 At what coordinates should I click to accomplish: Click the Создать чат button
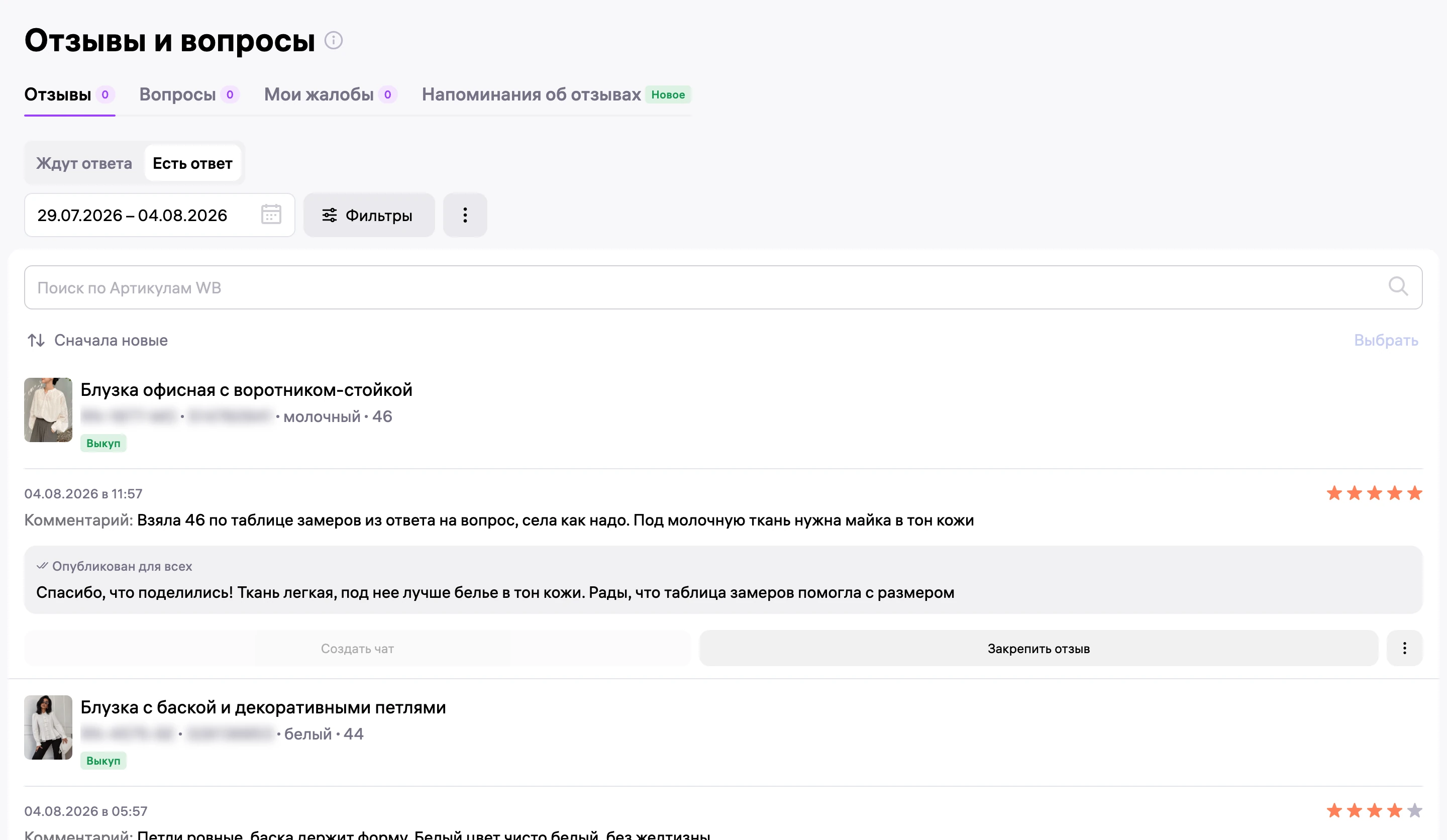coord(357,648)
